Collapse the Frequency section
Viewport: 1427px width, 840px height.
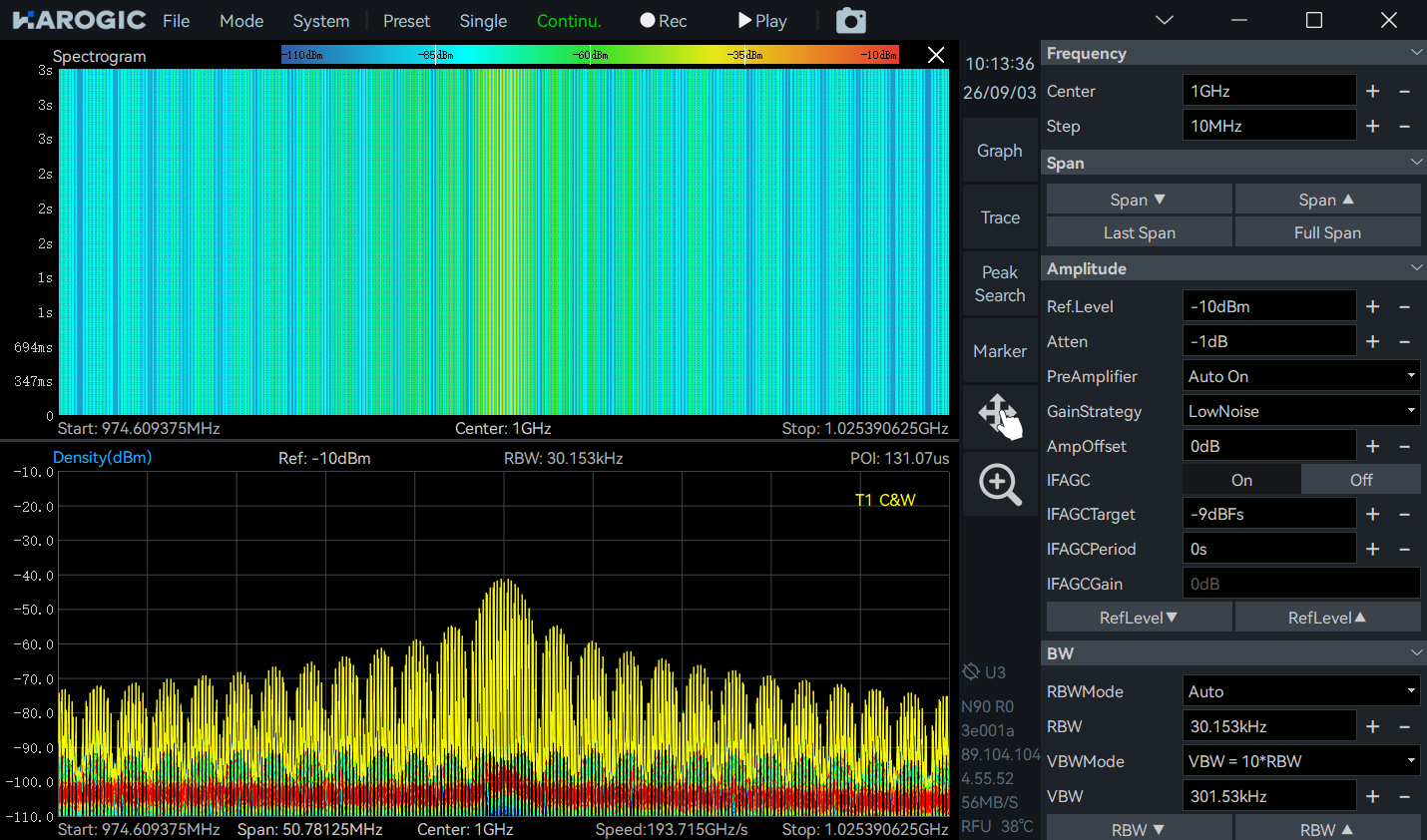pyautogui.click(x=1416, y=53)
